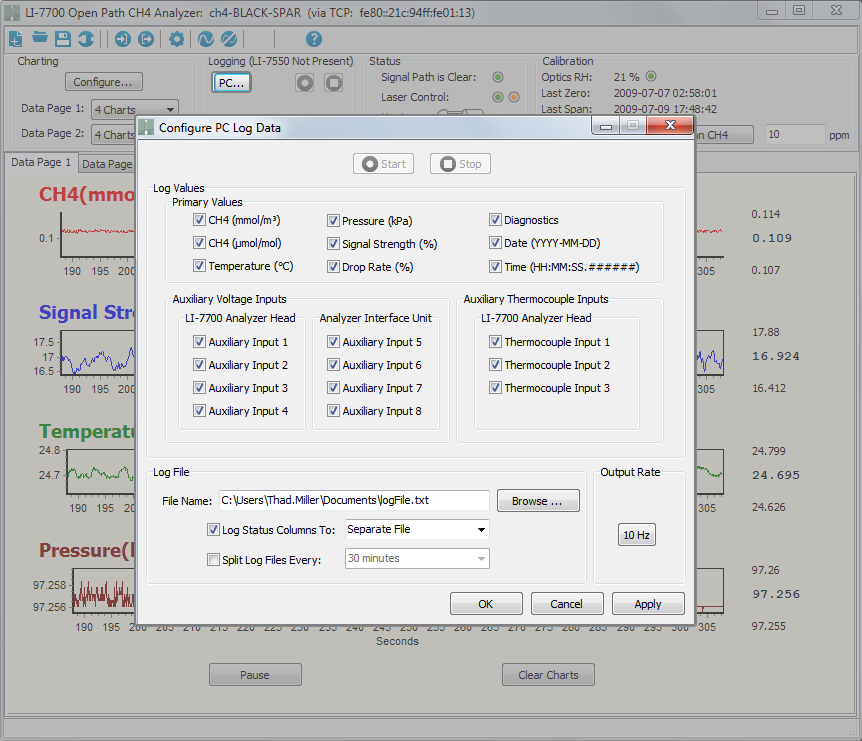Click the Signal Strength chart in the main window
Viewport: 862px width, 741px height.
point(98,353)
